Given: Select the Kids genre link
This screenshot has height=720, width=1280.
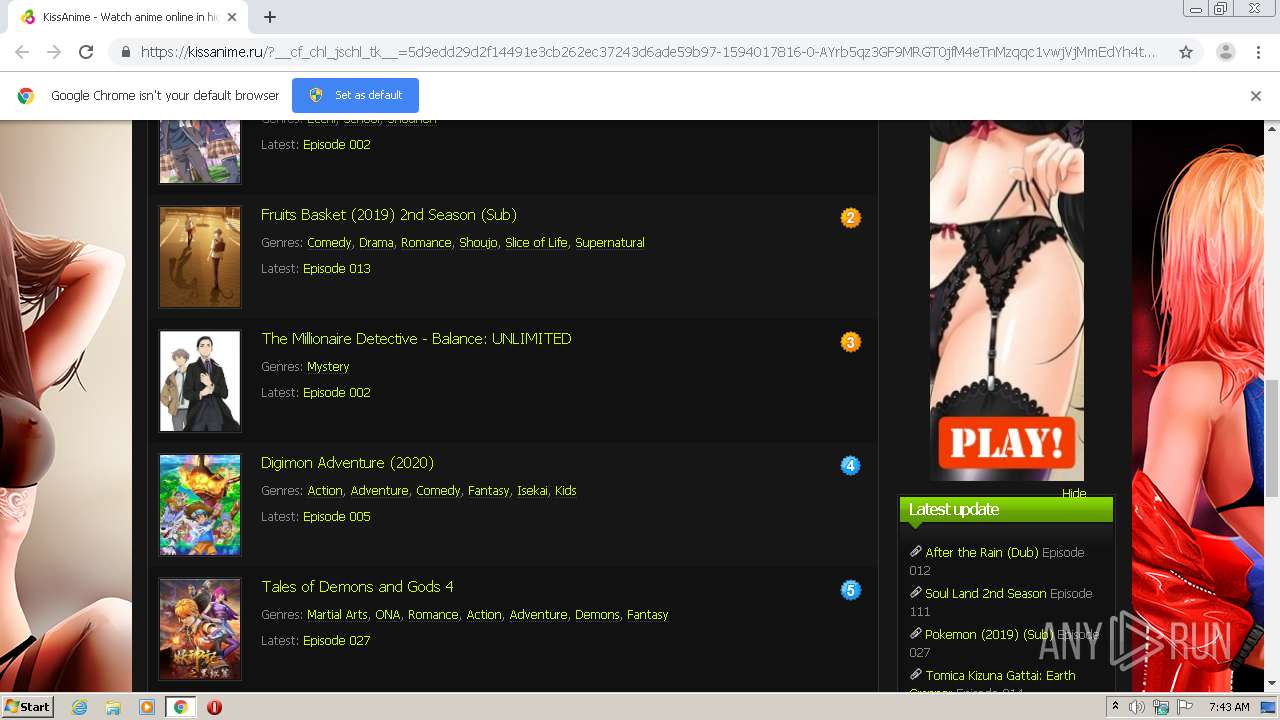Looking at the screenshot, I should (x=566, y=491).
